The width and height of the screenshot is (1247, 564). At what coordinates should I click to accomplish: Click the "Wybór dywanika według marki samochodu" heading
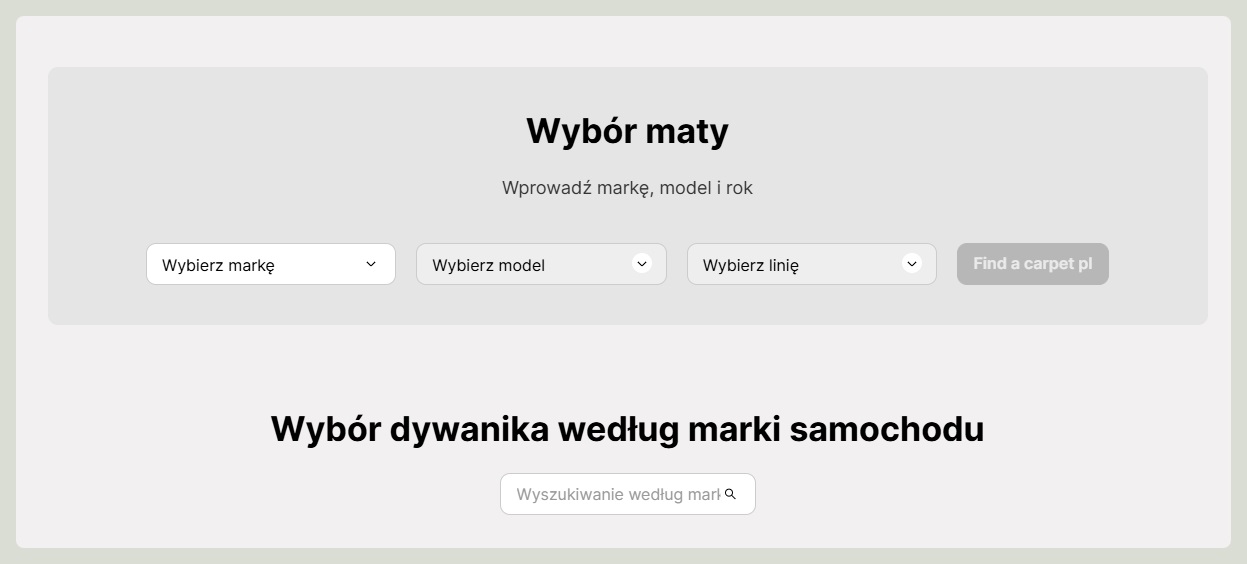tap(627, 429)
